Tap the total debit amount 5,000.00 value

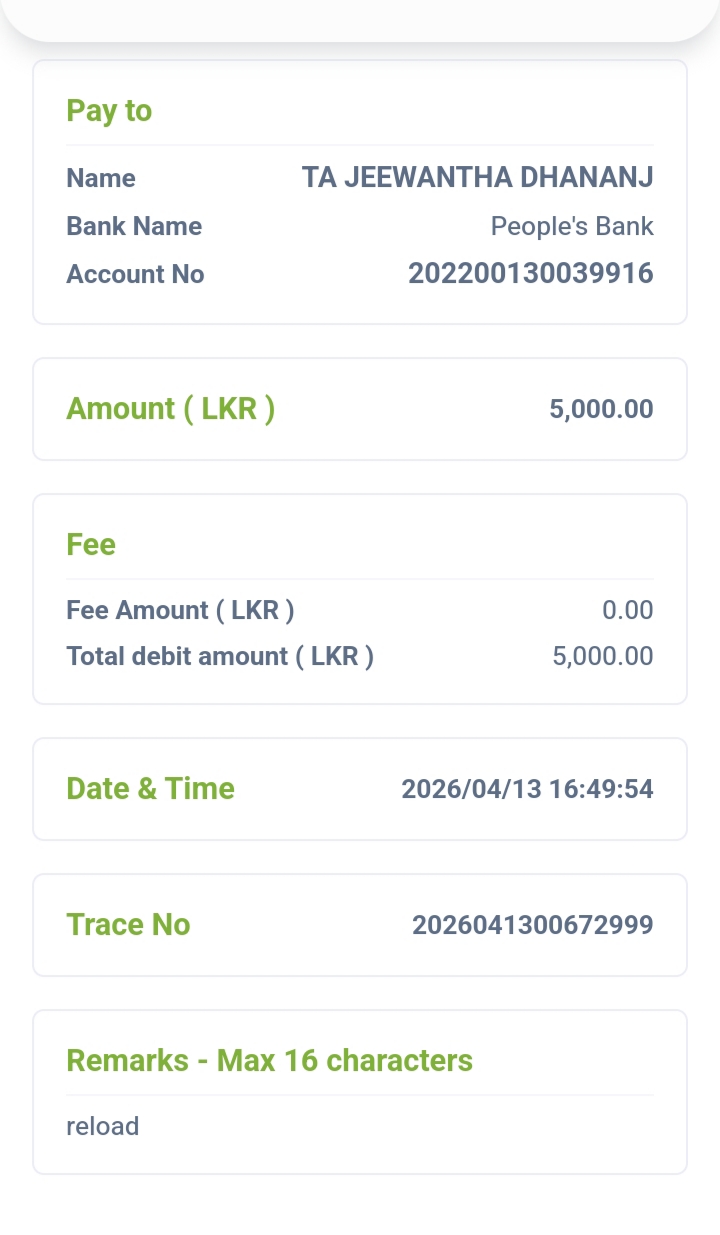point(602,656)
